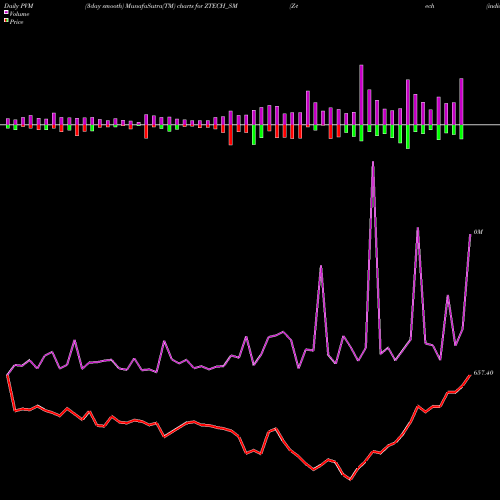Click the 'Daily PVM' title text
Viewport: 500px width, 500px height.
19,6
